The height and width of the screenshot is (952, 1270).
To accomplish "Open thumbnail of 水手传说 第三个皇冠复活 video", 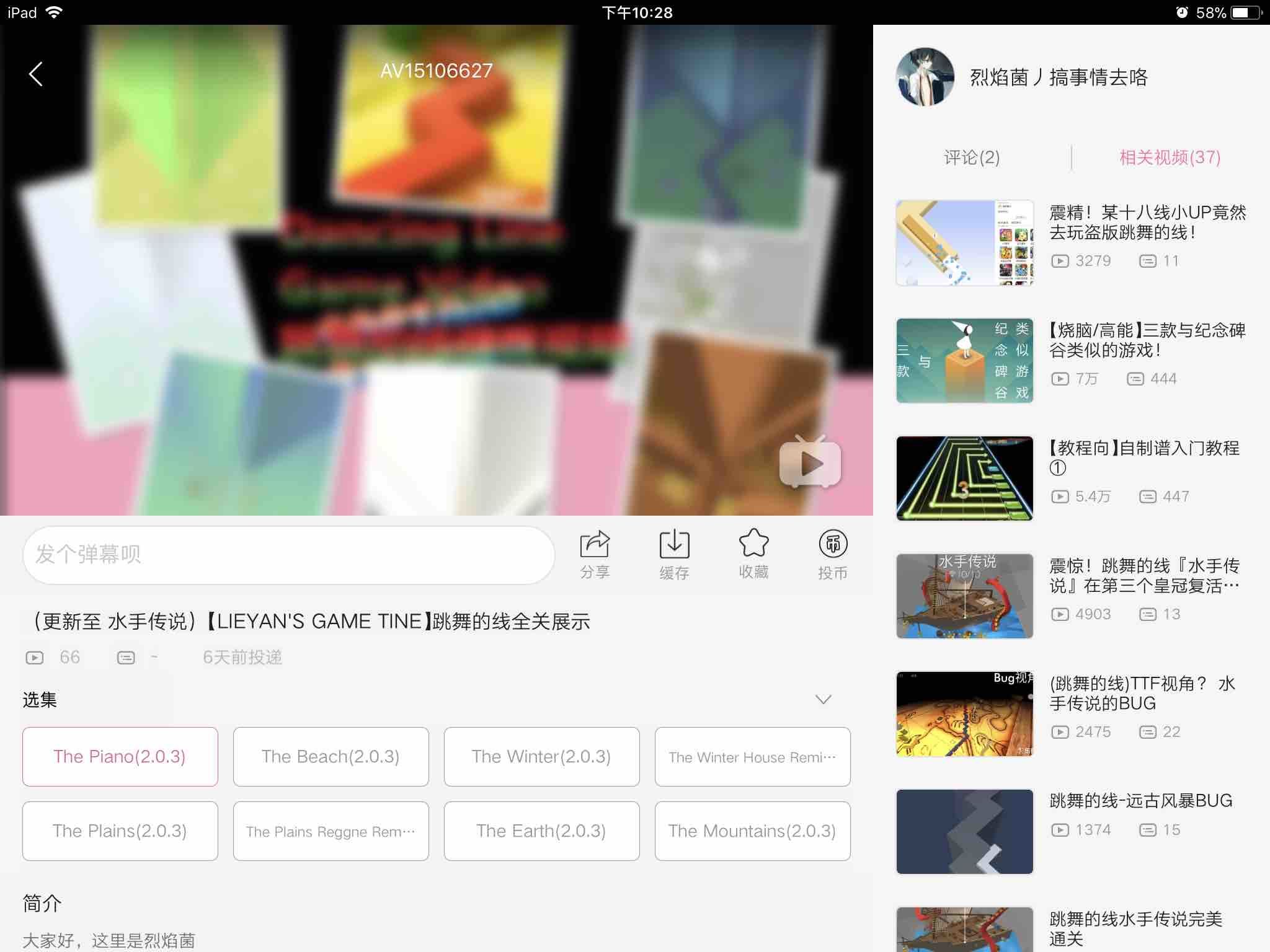I will coord(965,596).
